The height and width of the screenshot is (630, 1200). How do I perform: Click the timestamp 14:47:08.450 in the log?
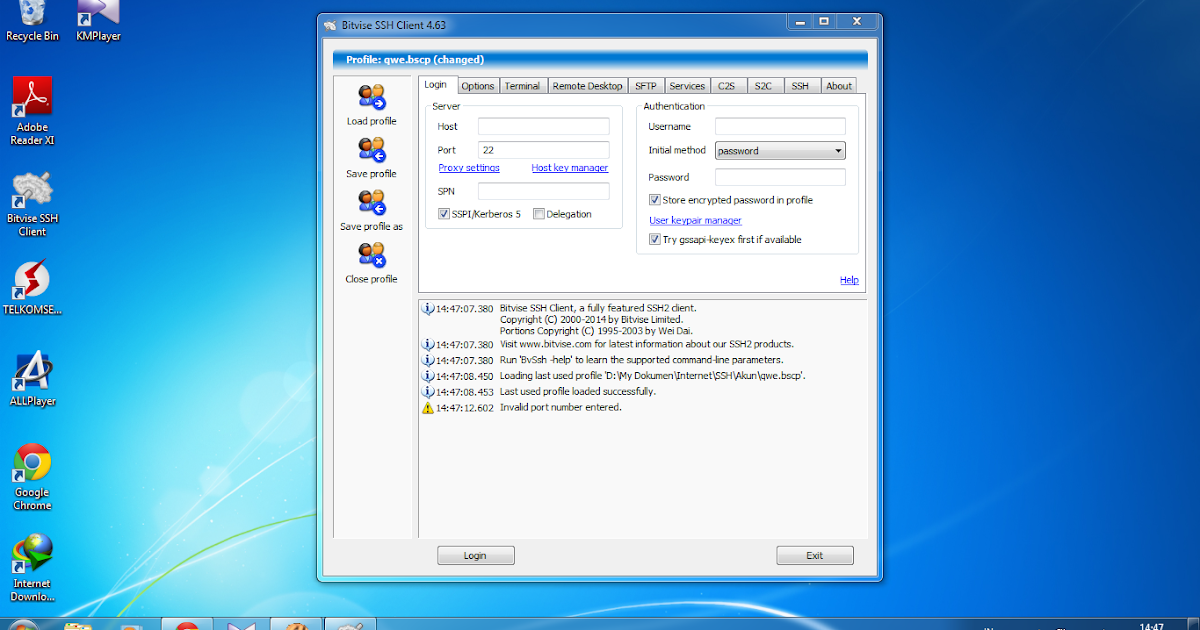tap(465, 376)
